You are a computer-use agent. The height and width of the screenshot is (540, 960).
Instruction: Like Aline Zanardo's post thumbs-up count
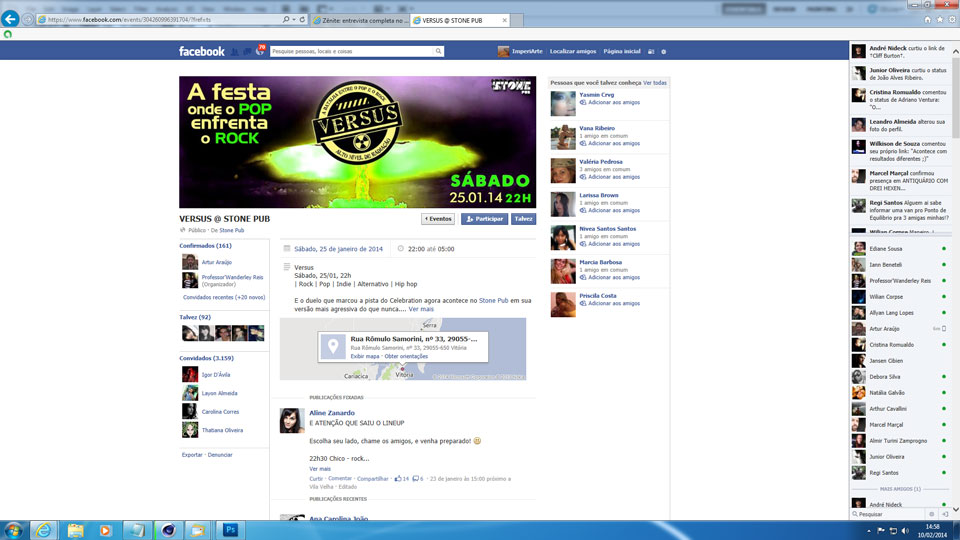[x=402, y=479]
